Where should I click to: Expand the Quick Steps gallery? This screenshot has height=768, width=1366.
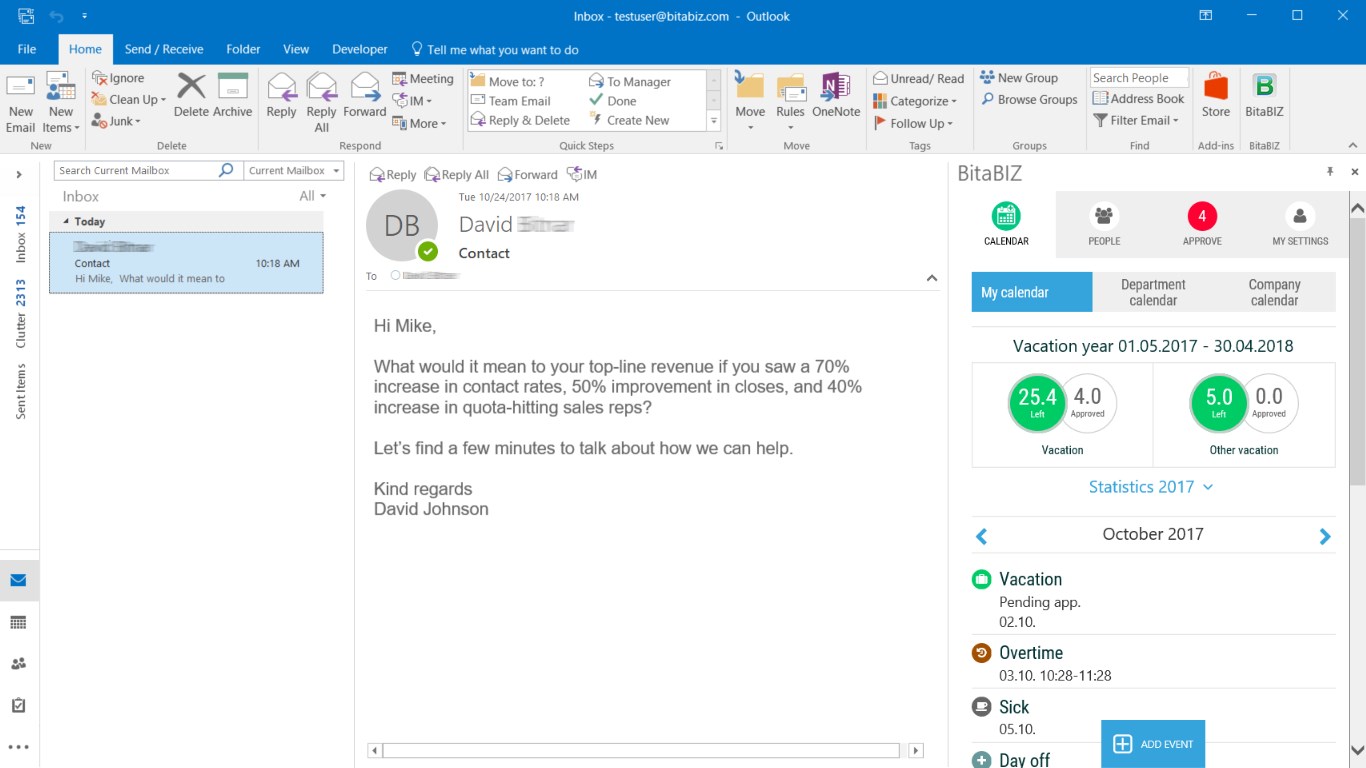coord(714,121)
